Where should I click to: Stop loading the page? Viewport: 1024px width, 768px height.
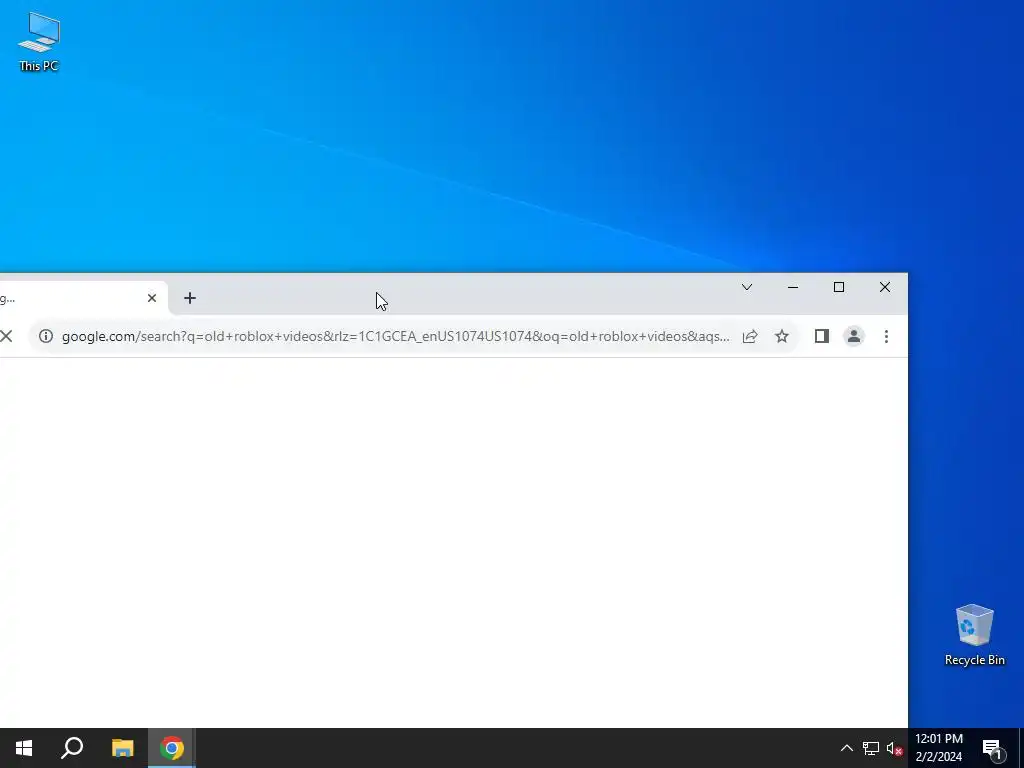click(x=7, y=336)
